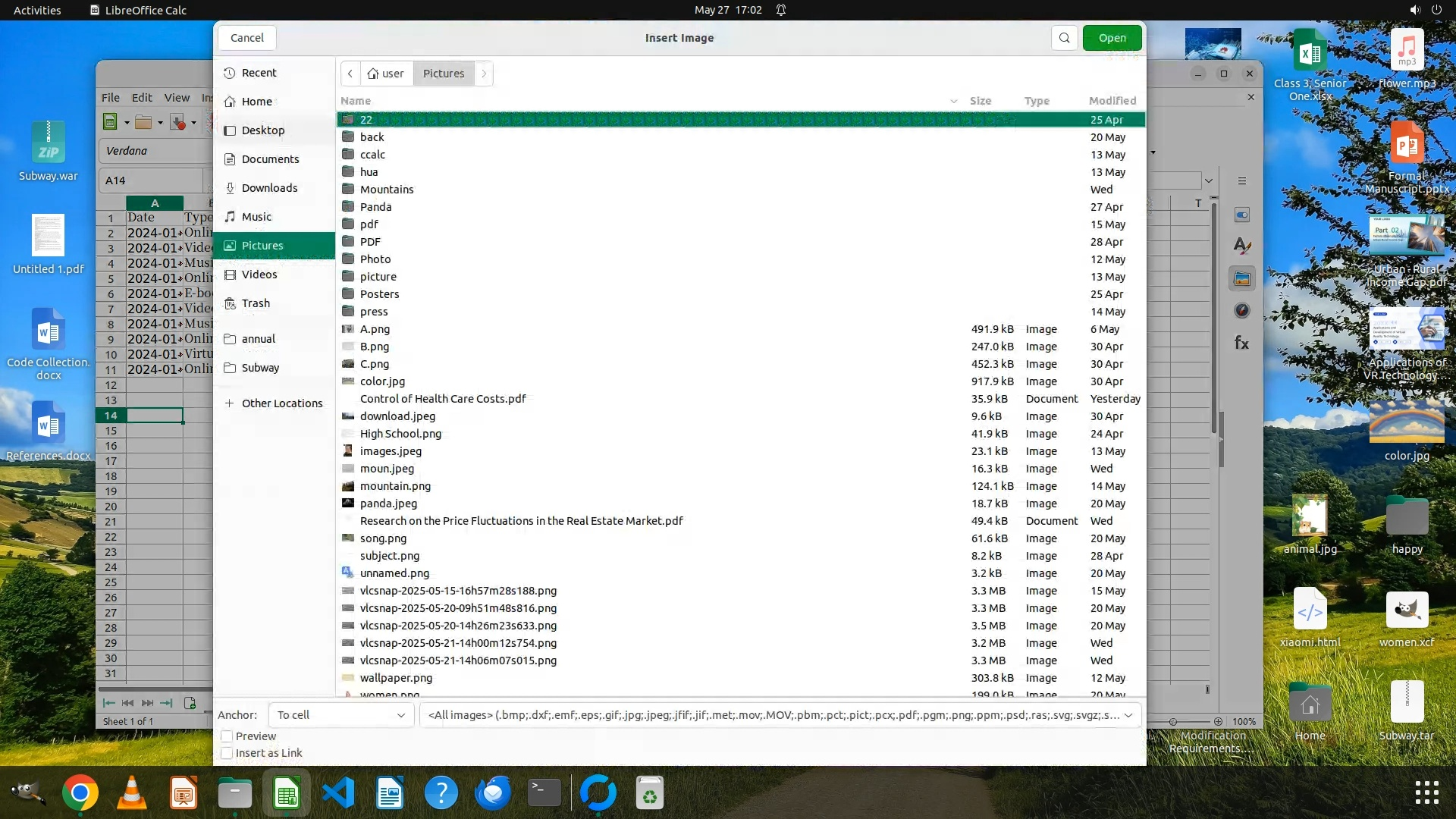Launch VLC from the dock
Image resolution: width=1456 pixels, height=819 pixels.
pos(132,793)
